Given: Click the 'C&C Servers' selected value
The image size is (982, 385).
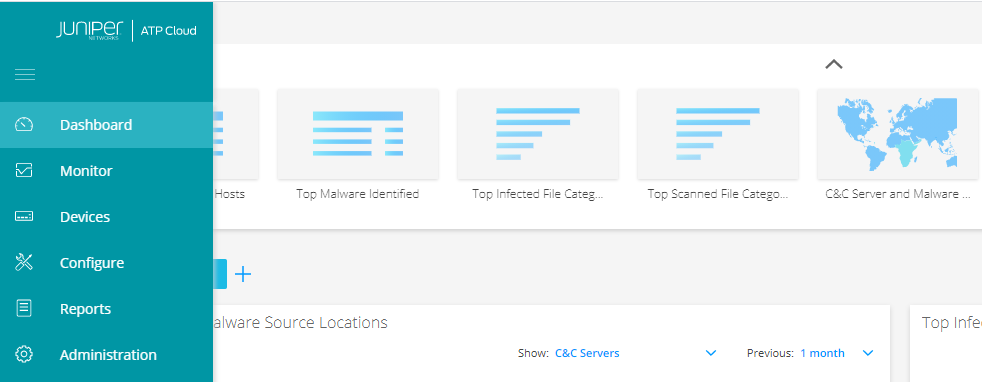Looking at the screenshot, I should (x=587, y=353).
